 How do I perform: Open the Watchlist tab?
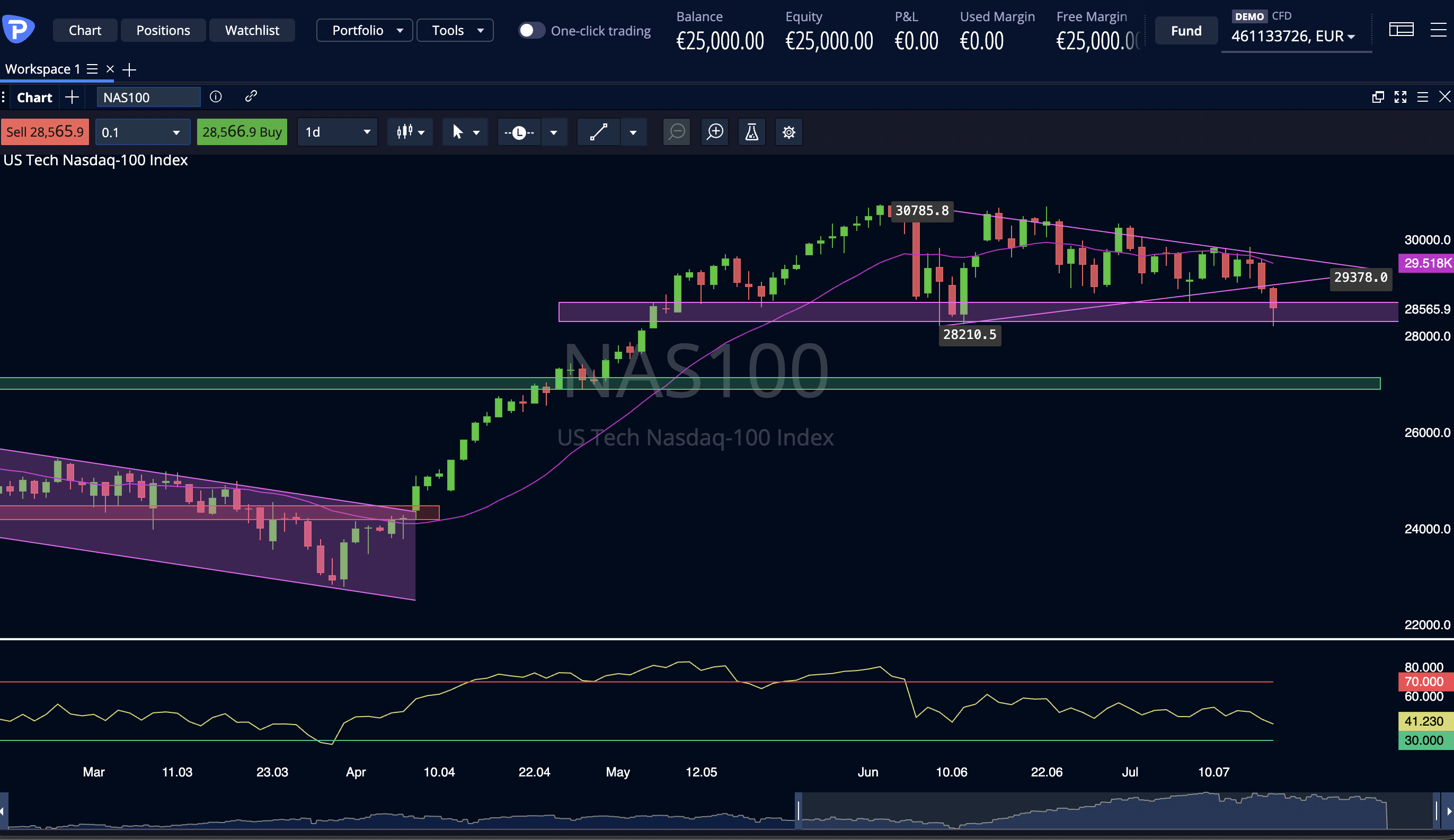(x=252, y=30)
